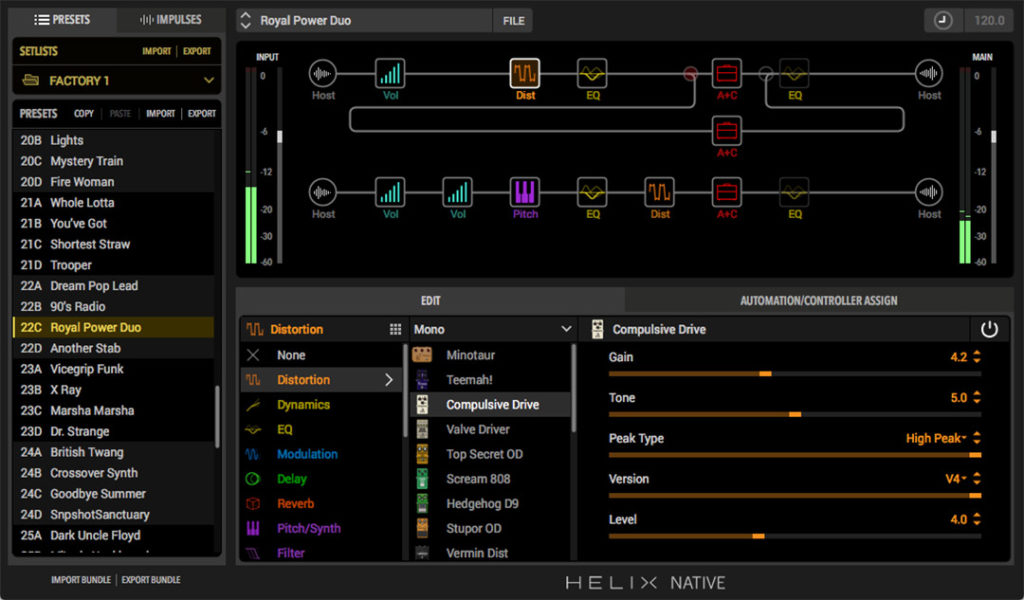This screenshot has width=1024, height=600.
Task: Toggle the Compulsive Drive power bypass button
Action: [989, 329]
